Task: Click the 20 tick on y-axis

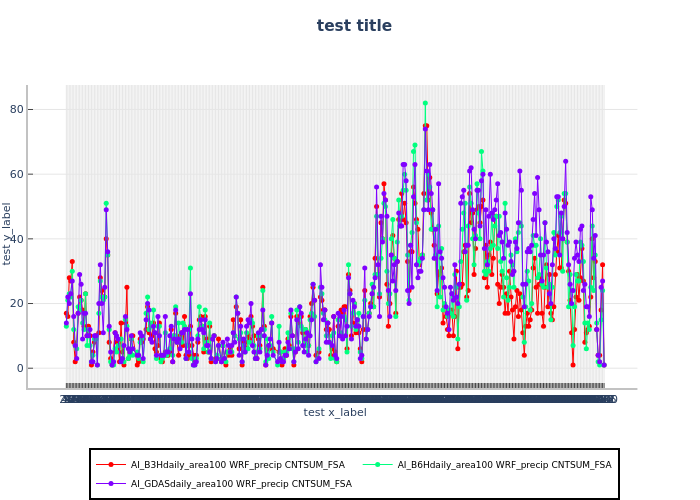Action: (x=43, y=303)
